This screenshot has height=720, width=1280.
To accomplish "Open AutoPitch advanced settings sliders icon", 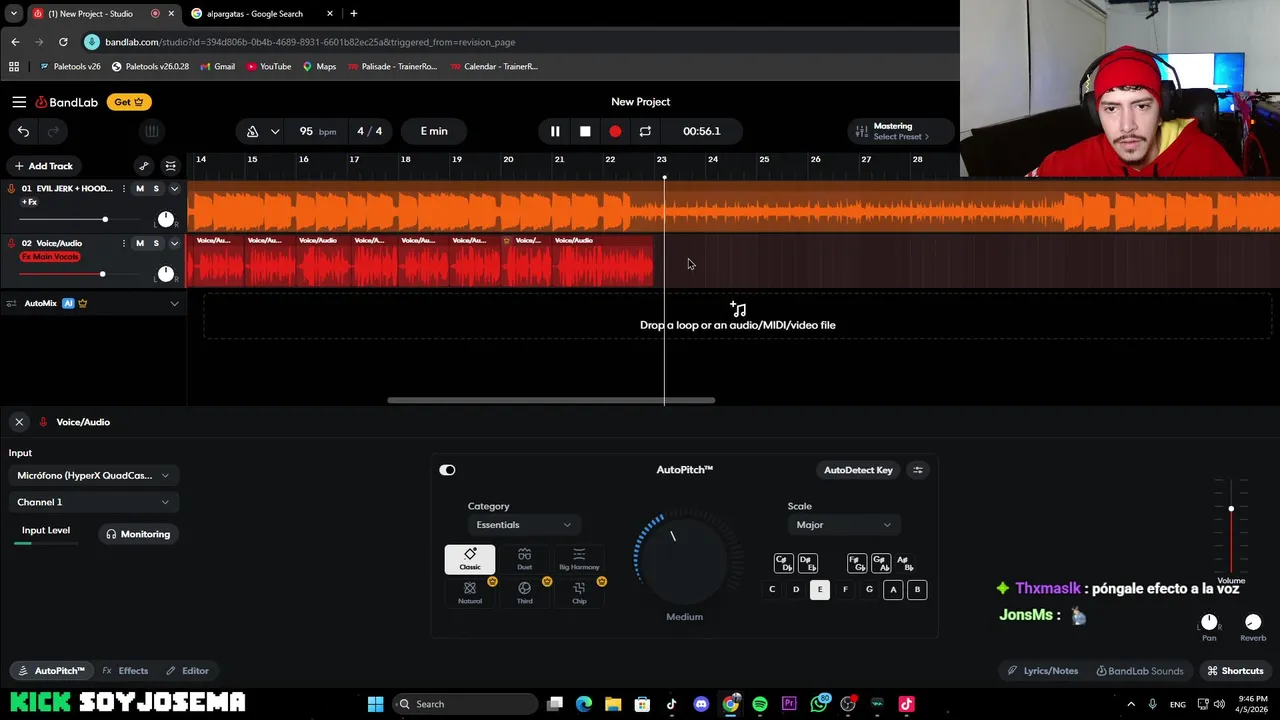I will 918,470.
